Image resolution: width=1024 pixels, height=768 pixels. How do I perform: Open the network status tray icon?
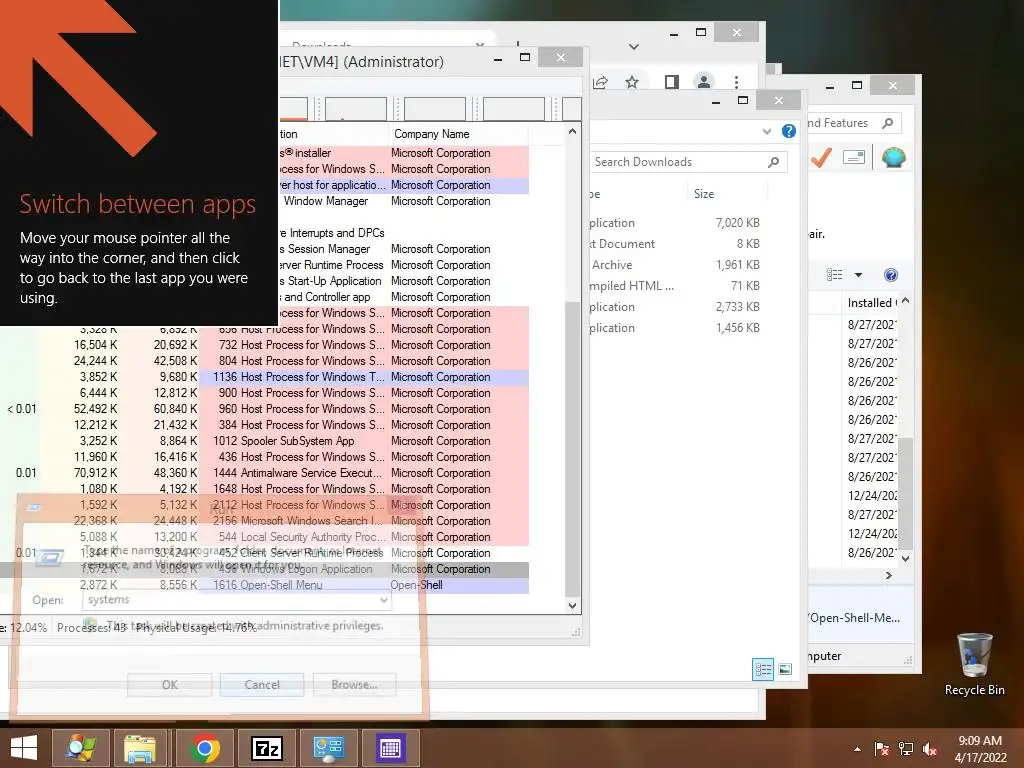[906, 749]
